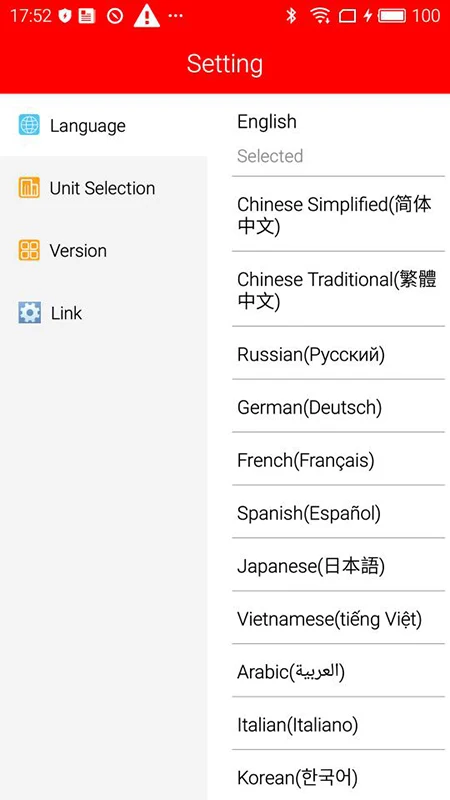Set language to Arabic
This screenshot has width=450, height=800.
338,671
